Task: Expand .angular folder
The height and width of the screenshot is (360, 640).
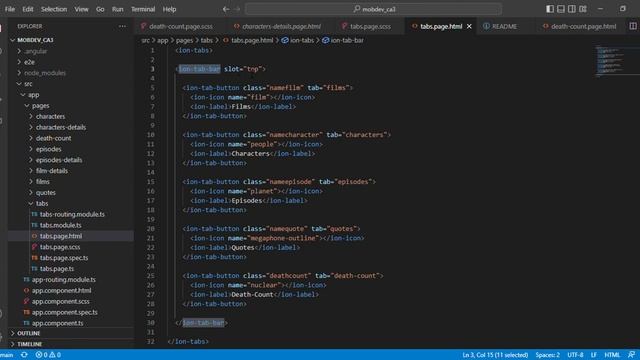Action: pos(36,51)
